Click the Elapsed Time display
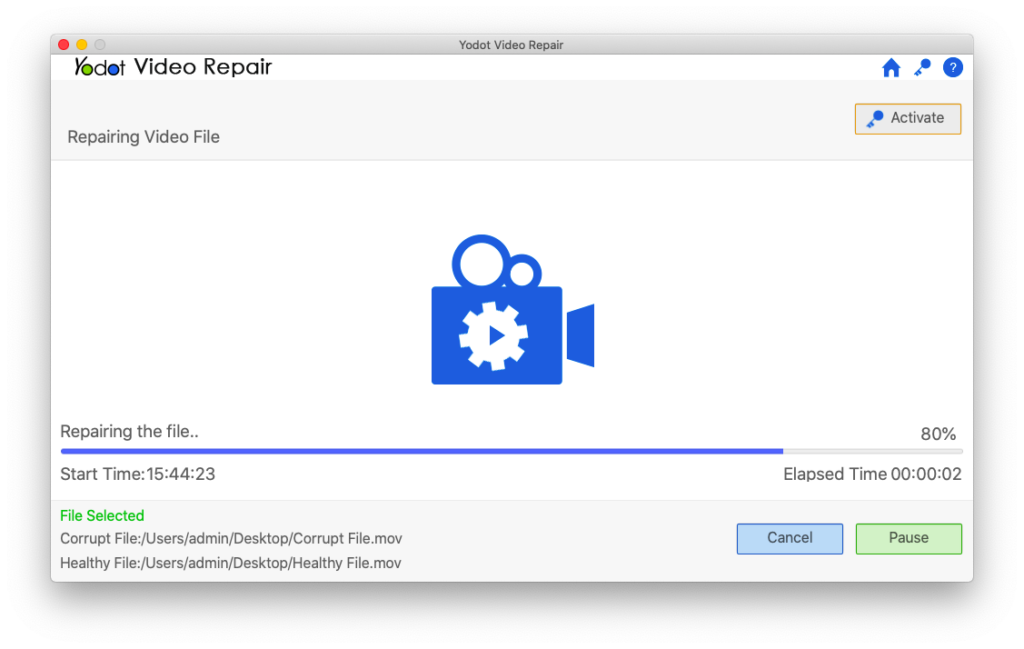Image resolution: width=1024 pixels, height=649 pixels. pyautogui.click(x=871, y=474)
